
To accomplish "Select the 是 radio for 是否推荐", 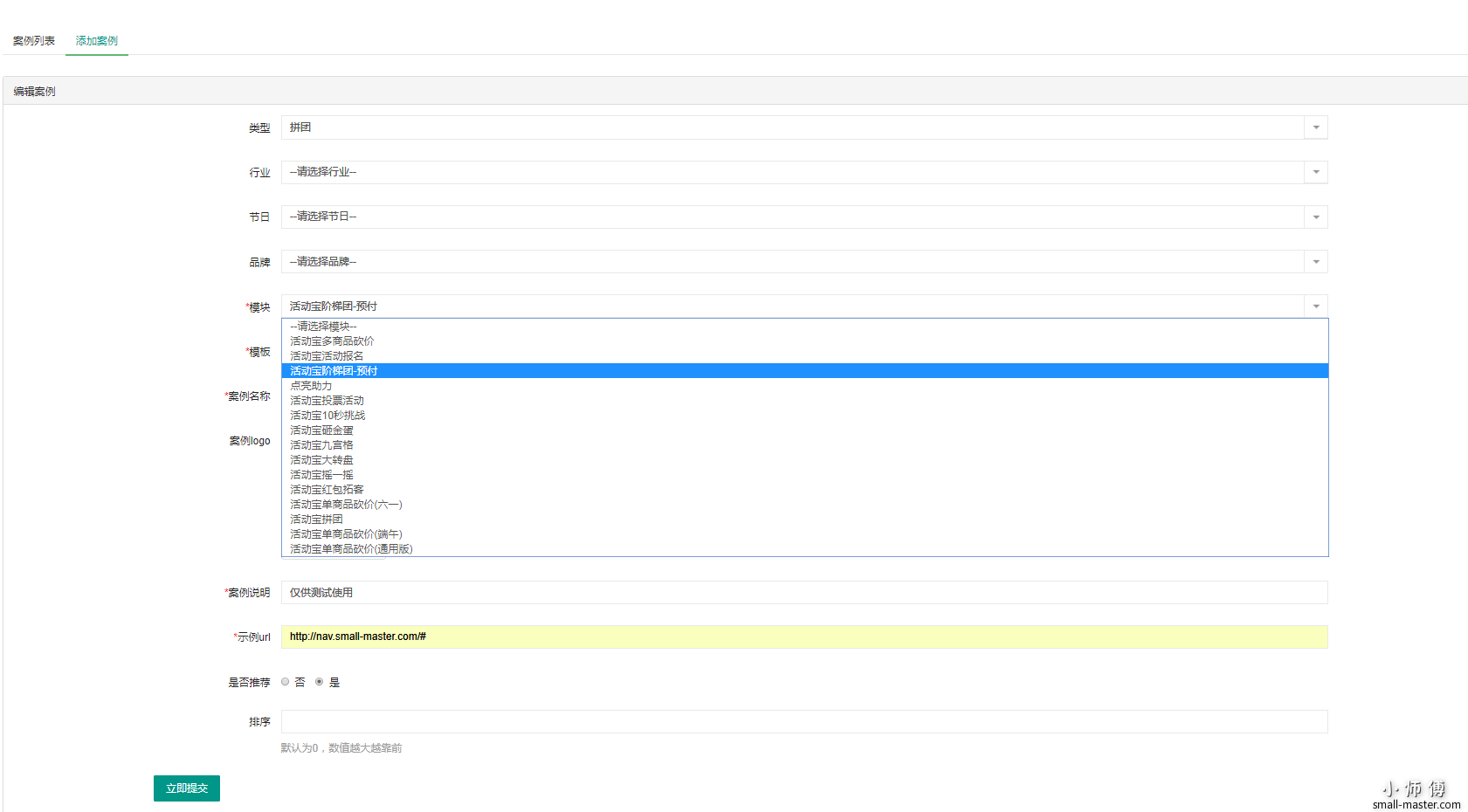I will (319, 682).
